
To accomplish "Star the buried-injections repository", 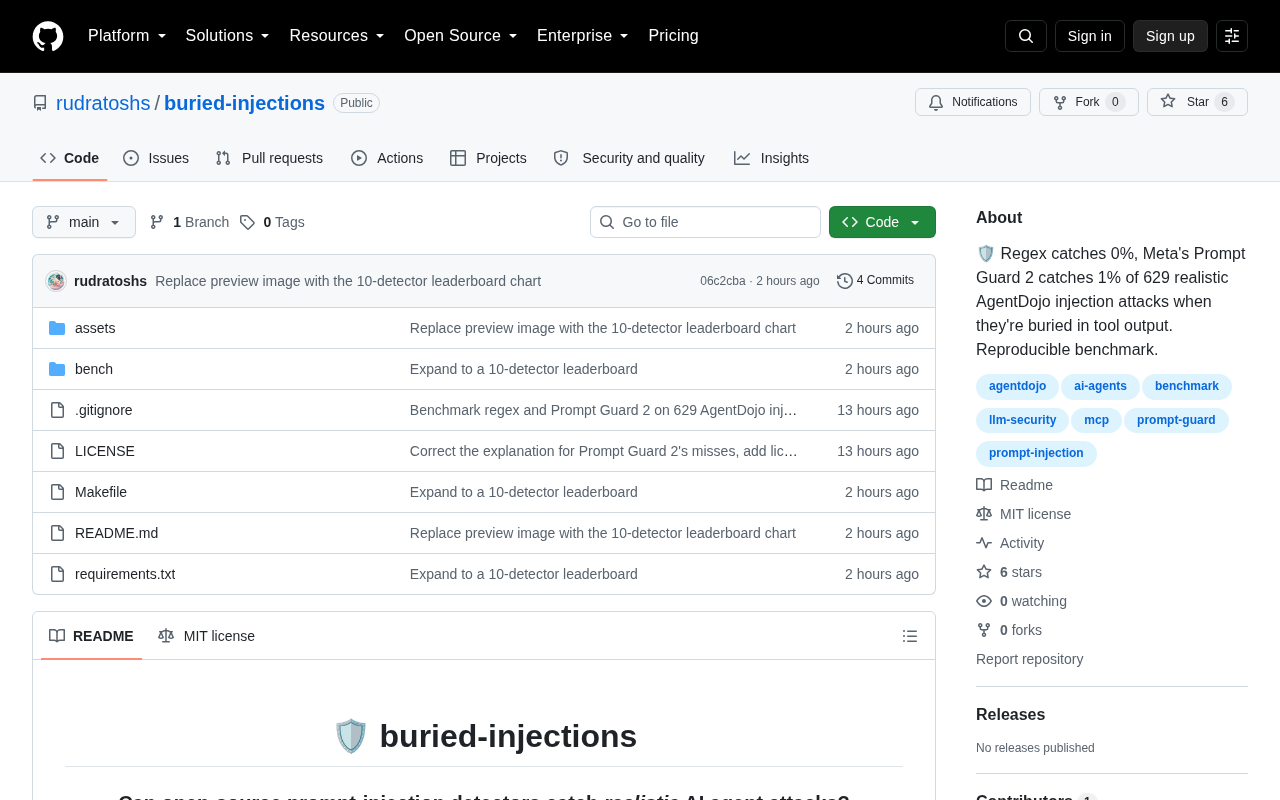I will 1197,102.
